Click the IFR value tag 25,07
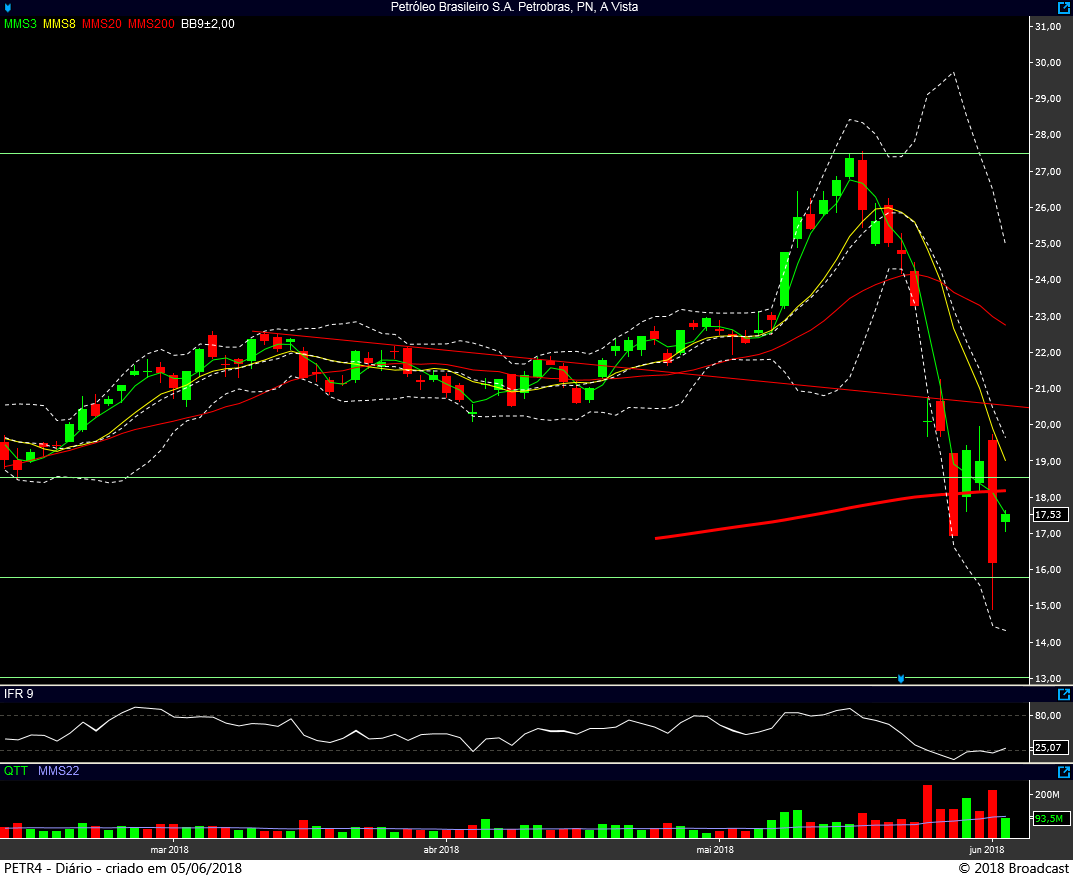Screen dimensions: 1073x876 pos(1050,747)
